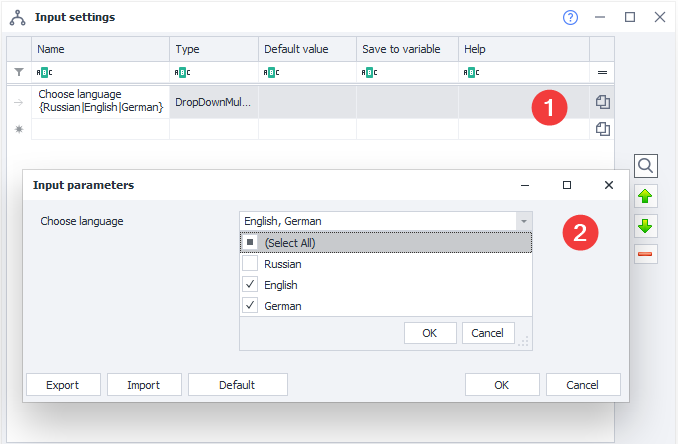Screen dimensions: 678x444
Task: Click the filter funnel icon
Action: click(19, 72)
